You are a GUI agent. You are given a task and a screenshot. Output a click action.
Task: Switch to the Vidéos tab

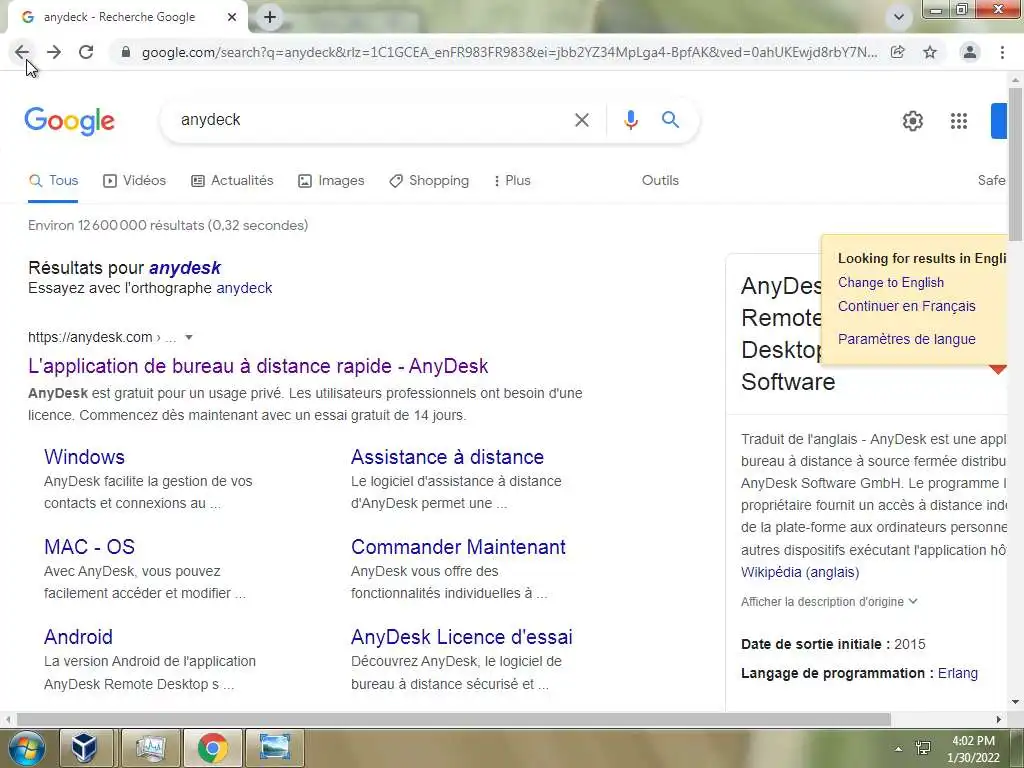135,181
